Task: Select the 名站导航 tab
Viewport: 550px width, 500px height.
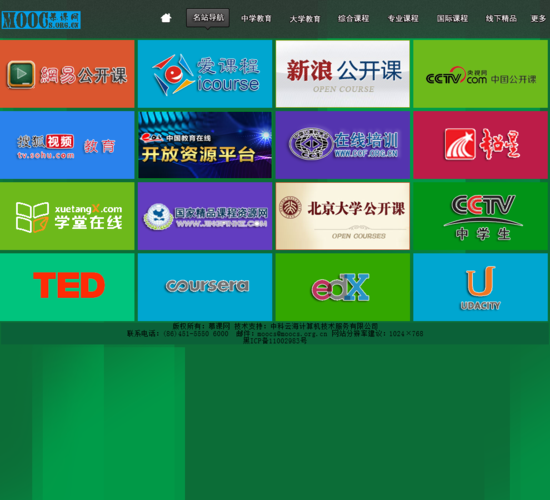Action: (208, 18)
